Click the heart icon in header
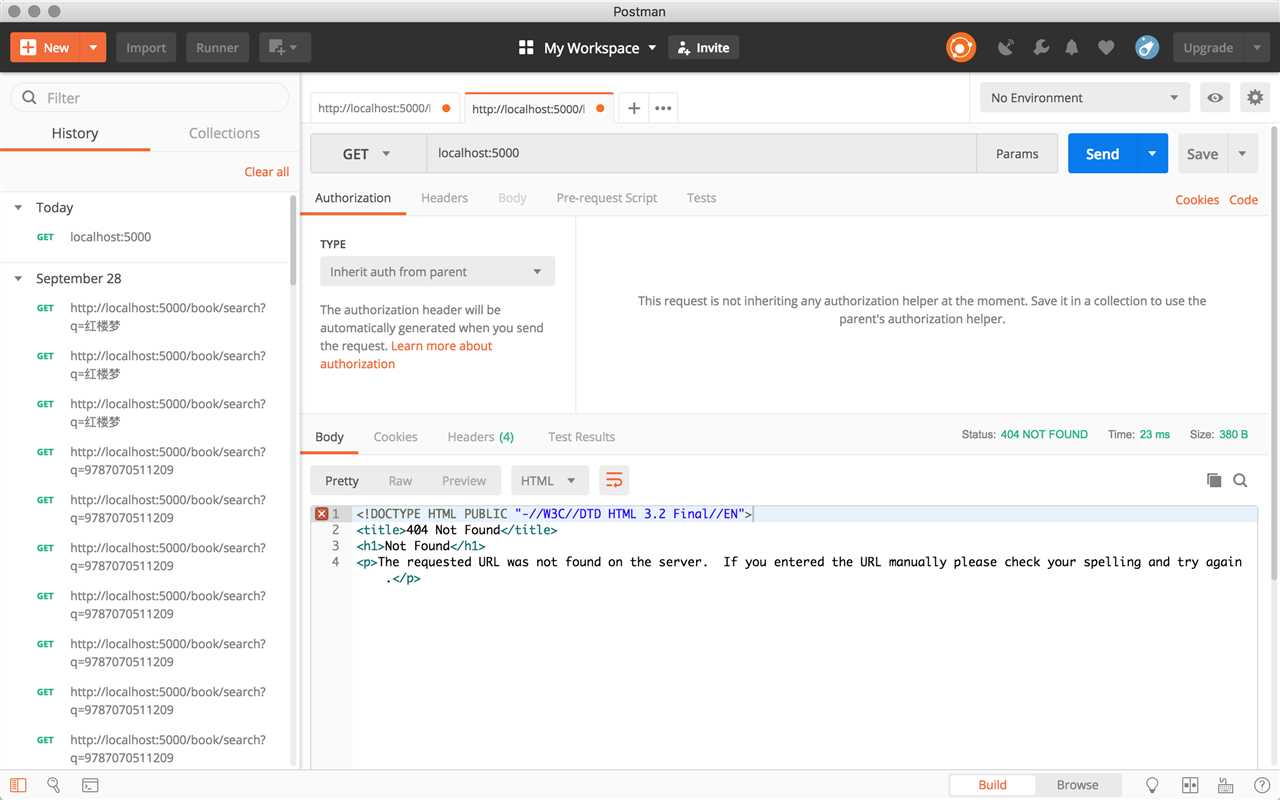The height and width of the screenshot is (800, 1280). tap(1105, 47)
